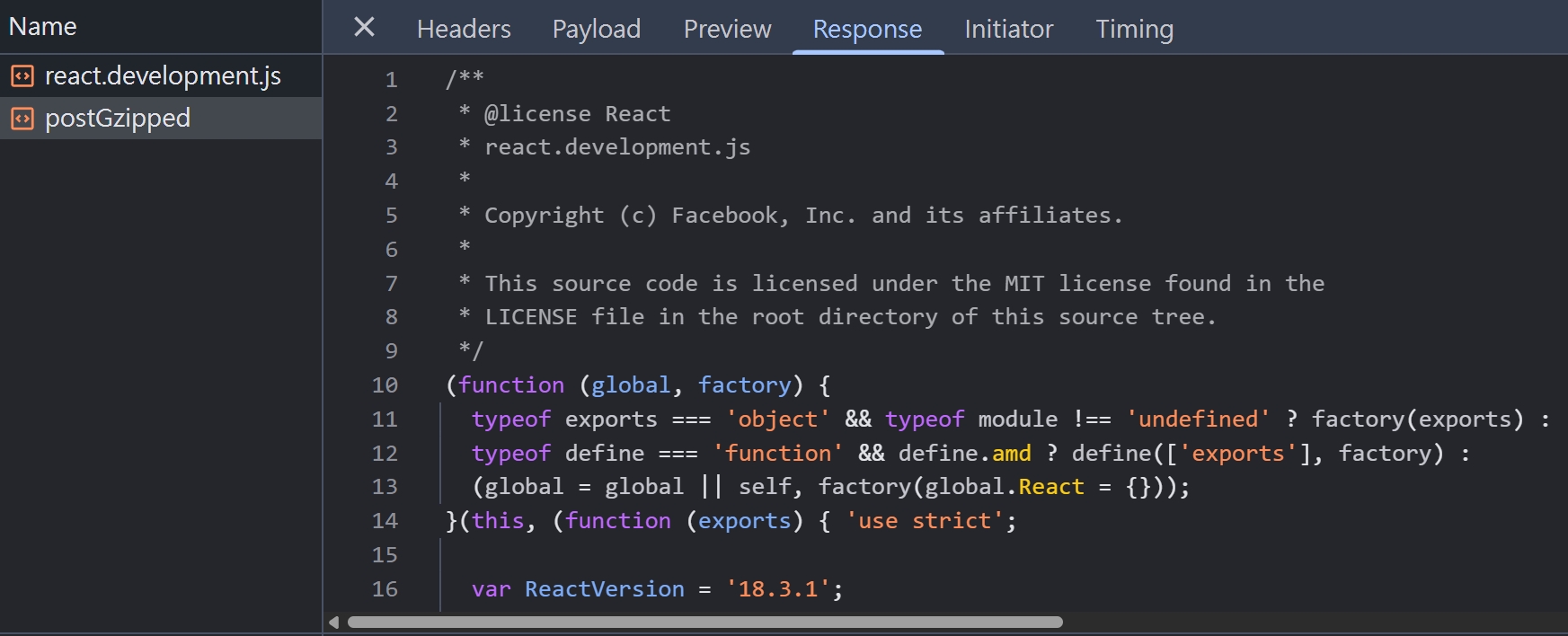
Task: Click the 'object' string on line 11
Action: pyautogui.click(x=777, y=420)
